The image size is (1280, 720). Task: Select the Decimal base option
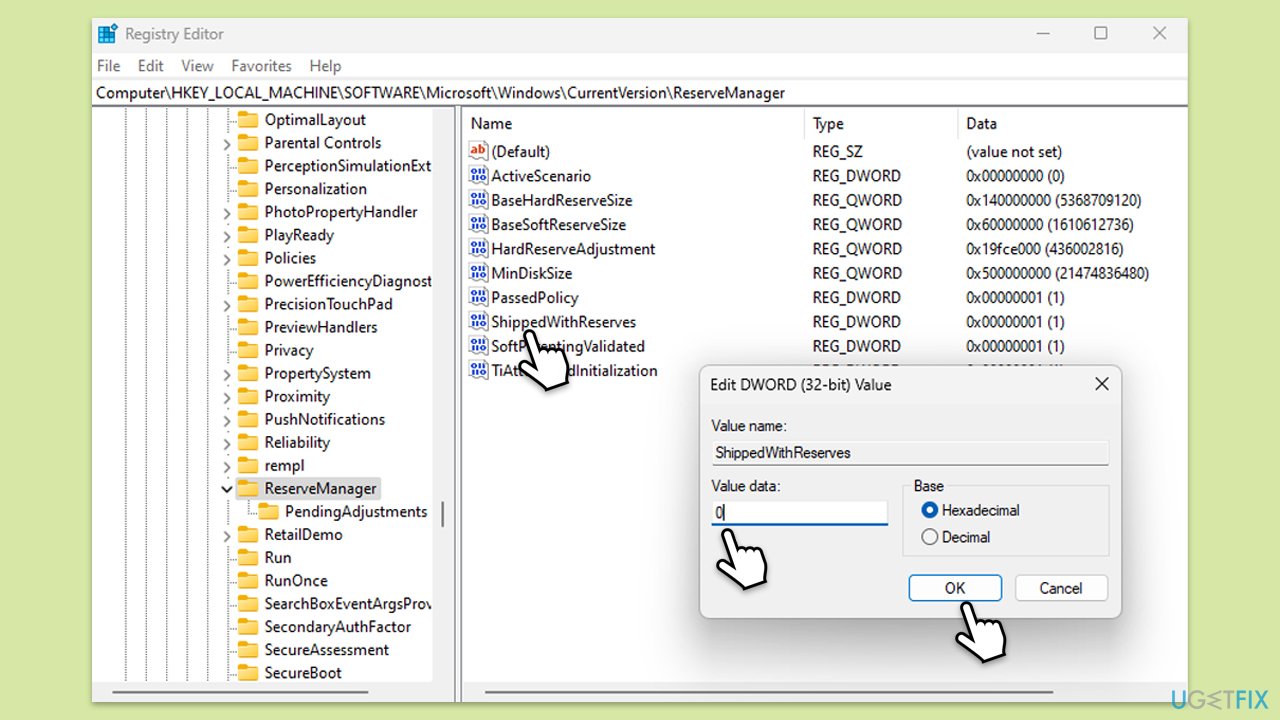930,537
